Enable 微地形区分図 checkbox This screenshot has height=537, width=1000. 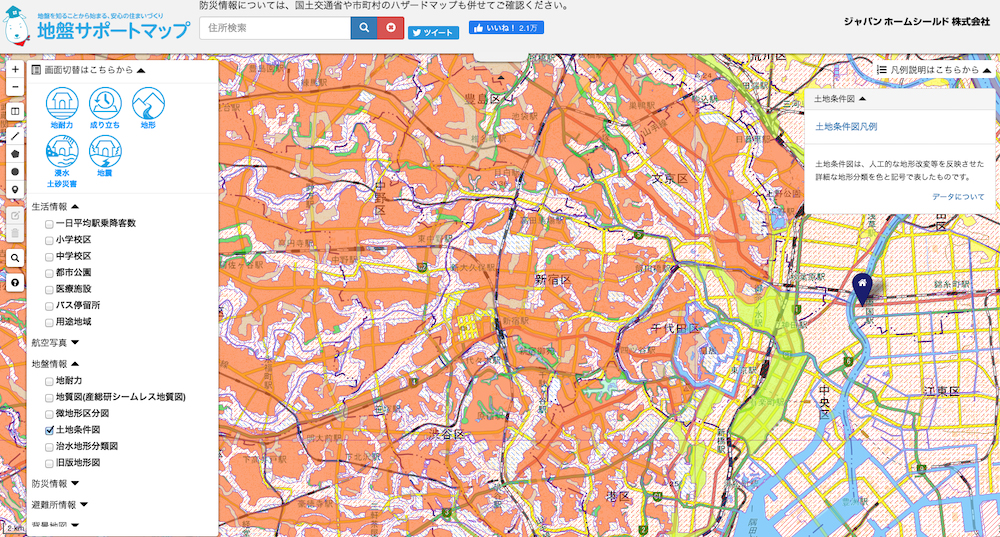(49, 414)
